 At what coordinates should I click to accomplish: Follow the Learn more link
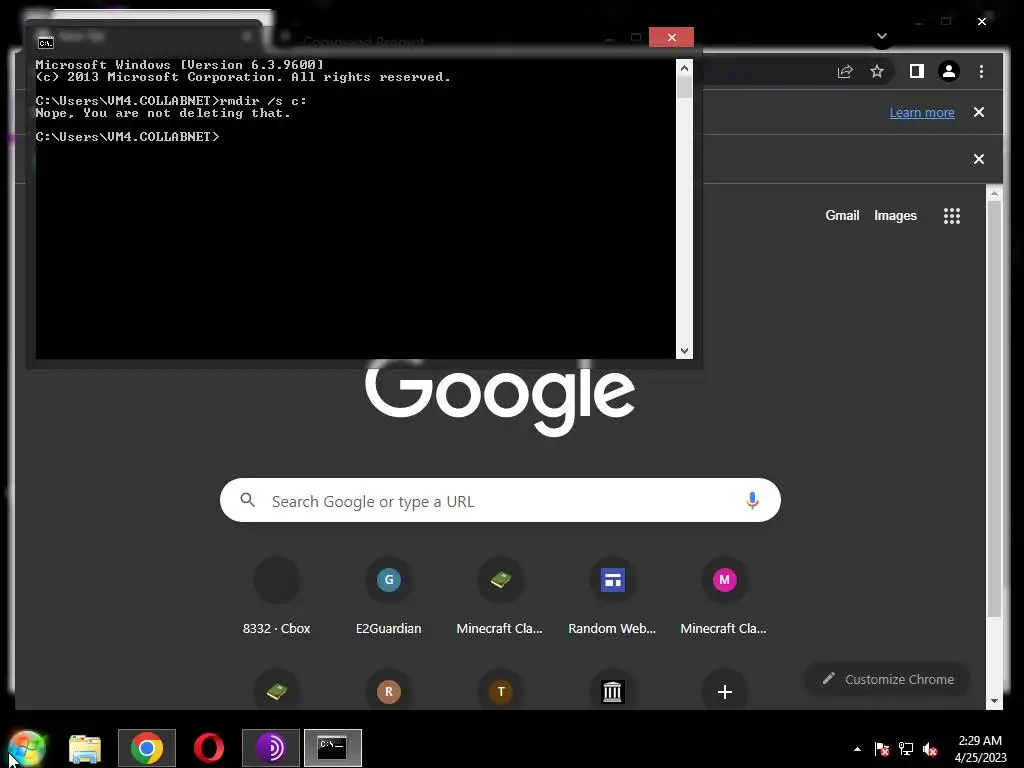coord(922,112)
